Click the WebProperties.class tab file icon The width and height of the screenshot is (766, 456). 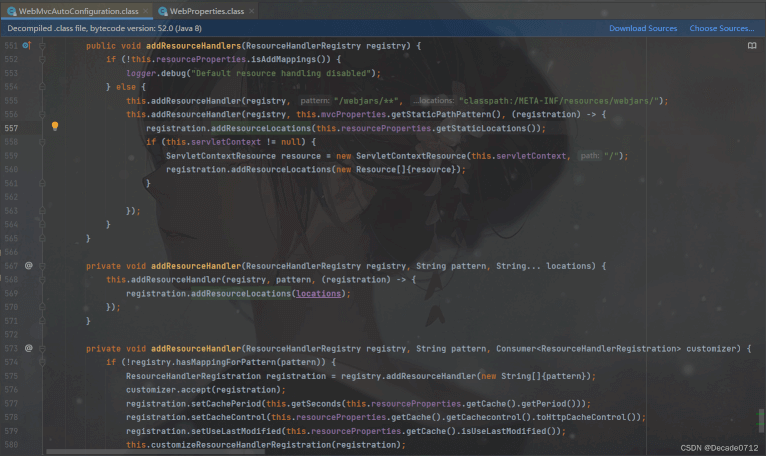point(163,11)
